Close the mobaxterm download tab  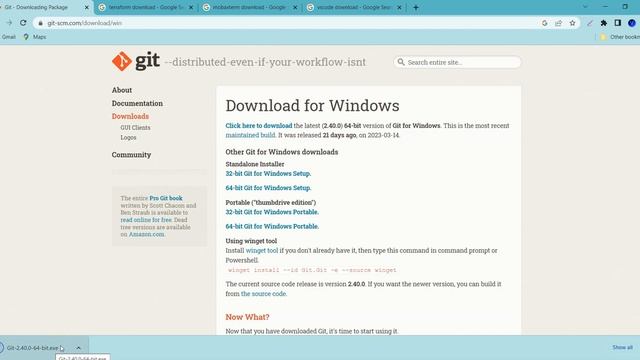tap(295, 7)
